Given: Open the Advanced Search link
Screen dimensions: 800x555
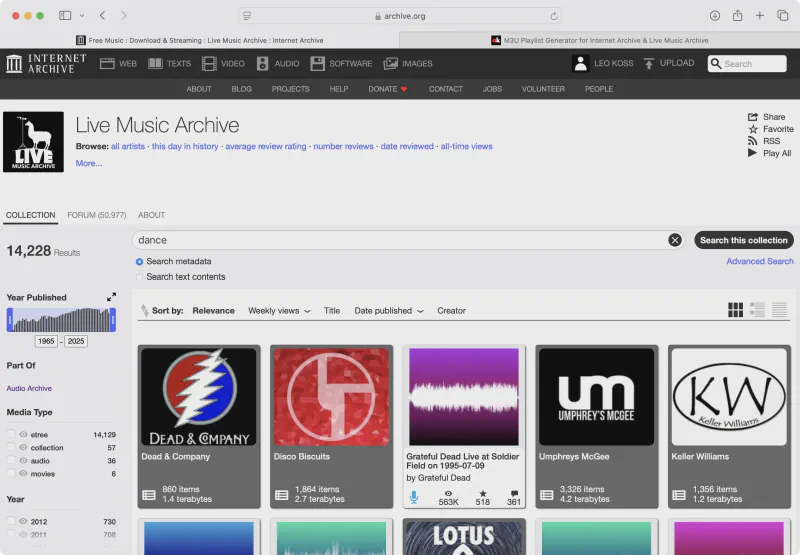Looking at the screenshot, I should tap(759, 261).
